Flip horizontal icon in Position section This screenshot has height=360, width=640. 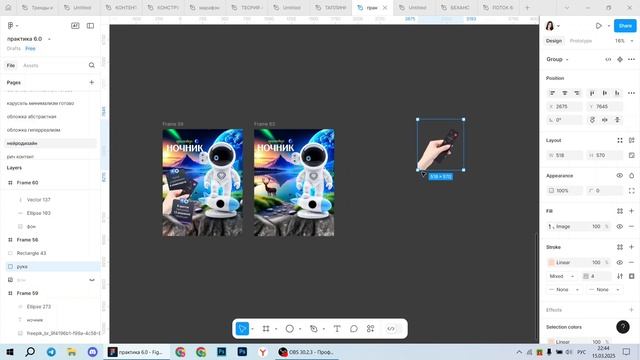pos(605,120)
